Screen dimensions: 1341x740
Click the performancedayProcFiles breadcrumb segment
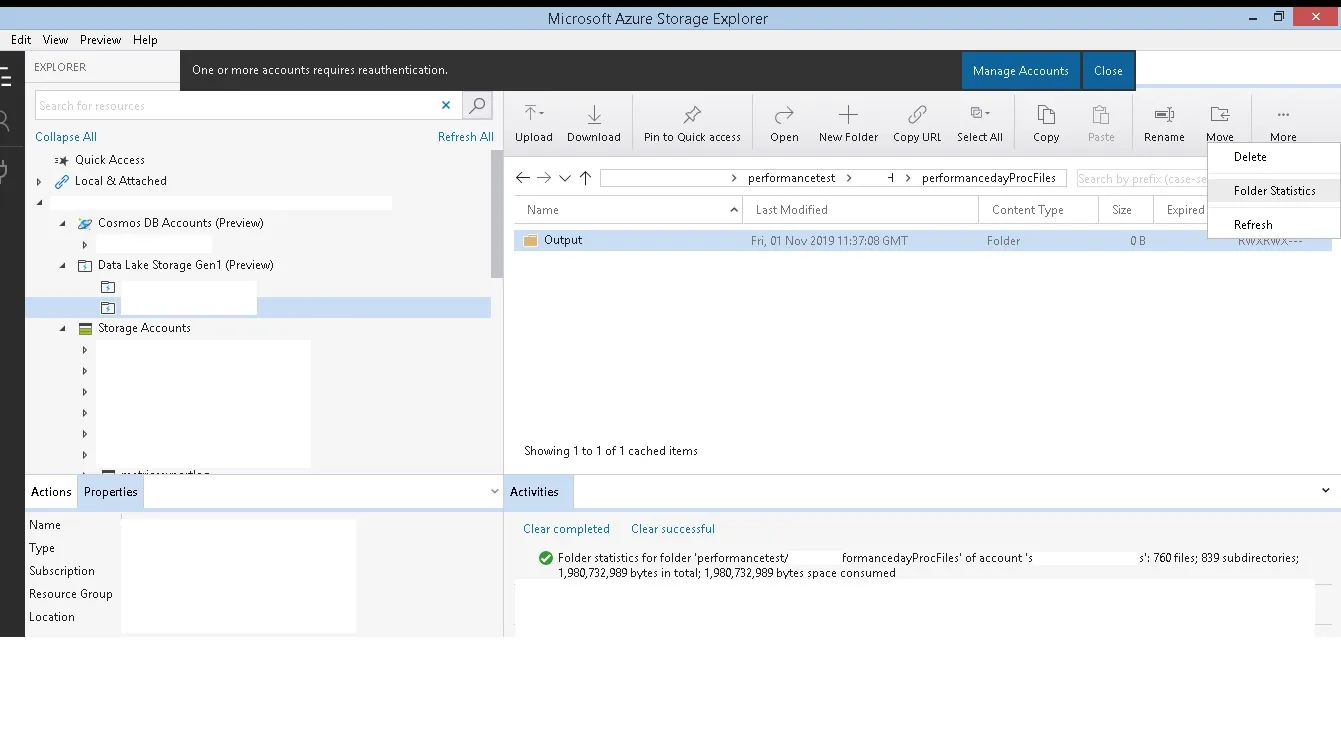(989, 178)
